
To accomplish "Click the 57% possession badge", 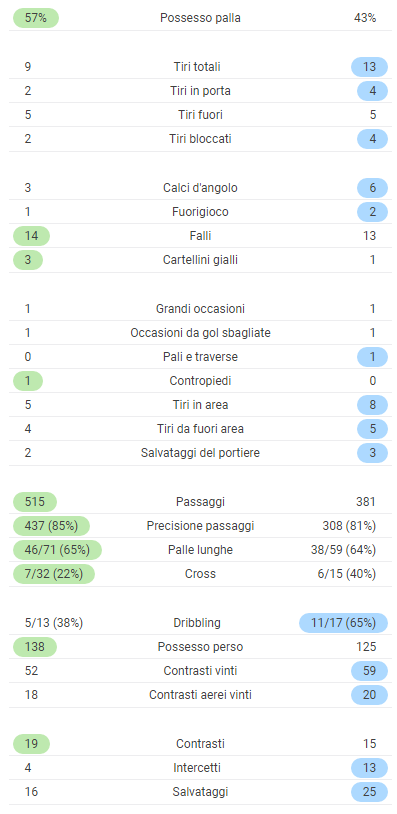I will tap(35, 18).
